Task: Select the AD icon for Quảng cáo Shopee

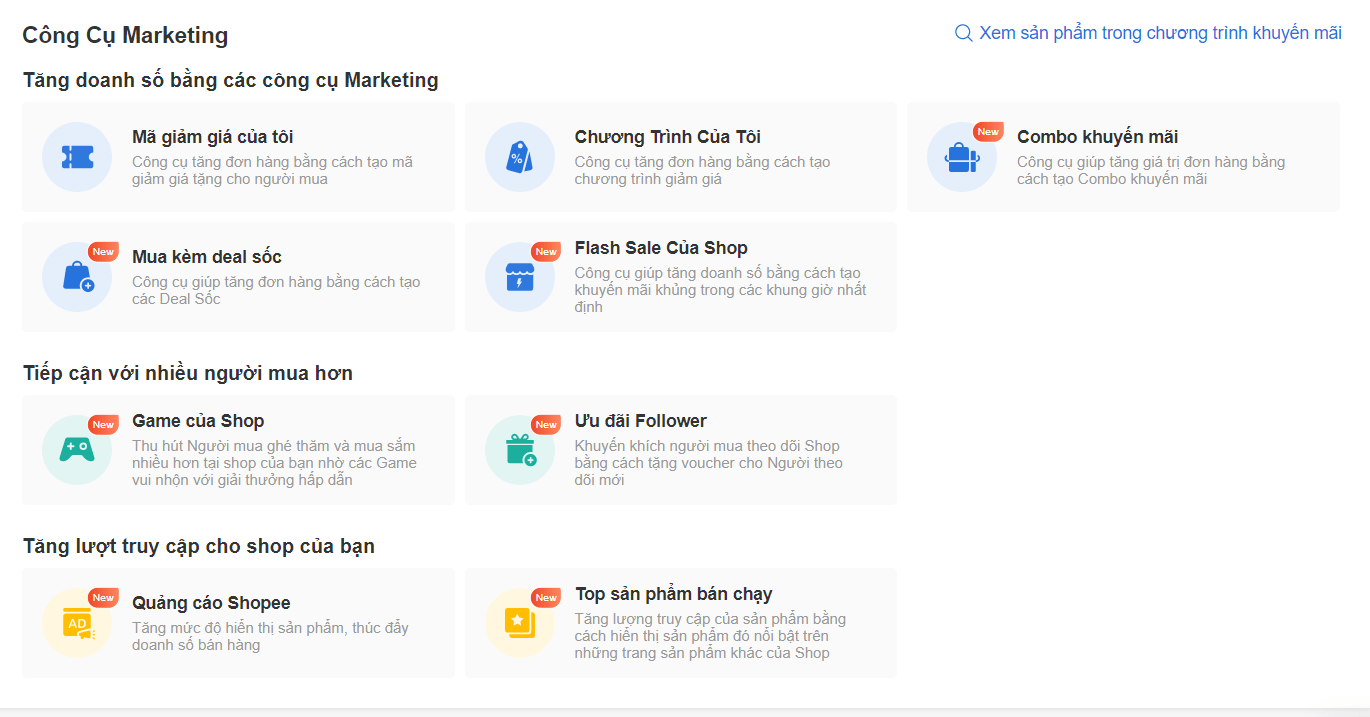Action: [77, 623]
